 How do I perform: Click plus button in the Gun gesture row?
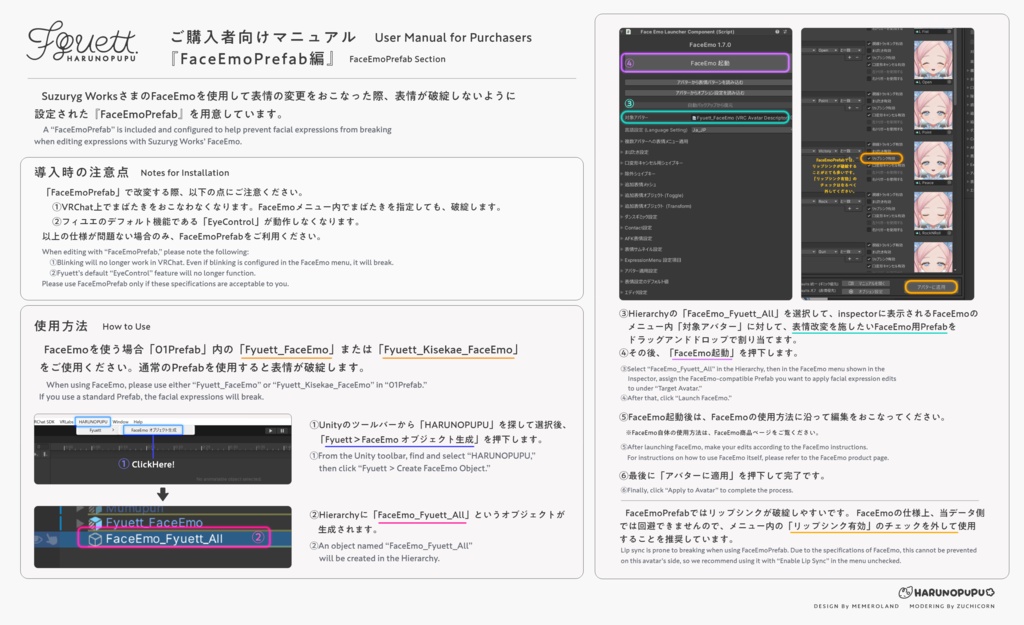850,259
